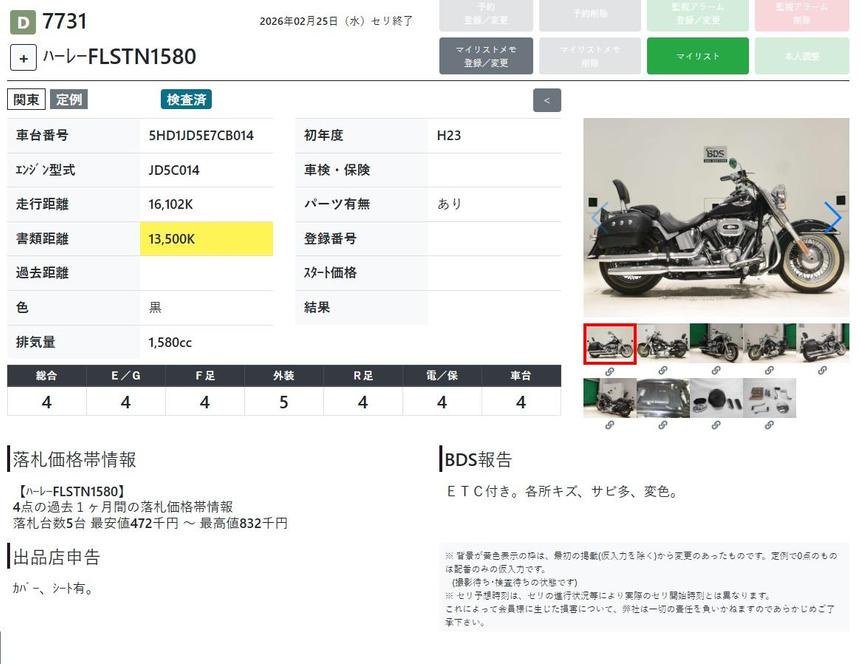Open the green マイリスト button
The width and height of the screenshot is (860, 664).
coord(697,56)
